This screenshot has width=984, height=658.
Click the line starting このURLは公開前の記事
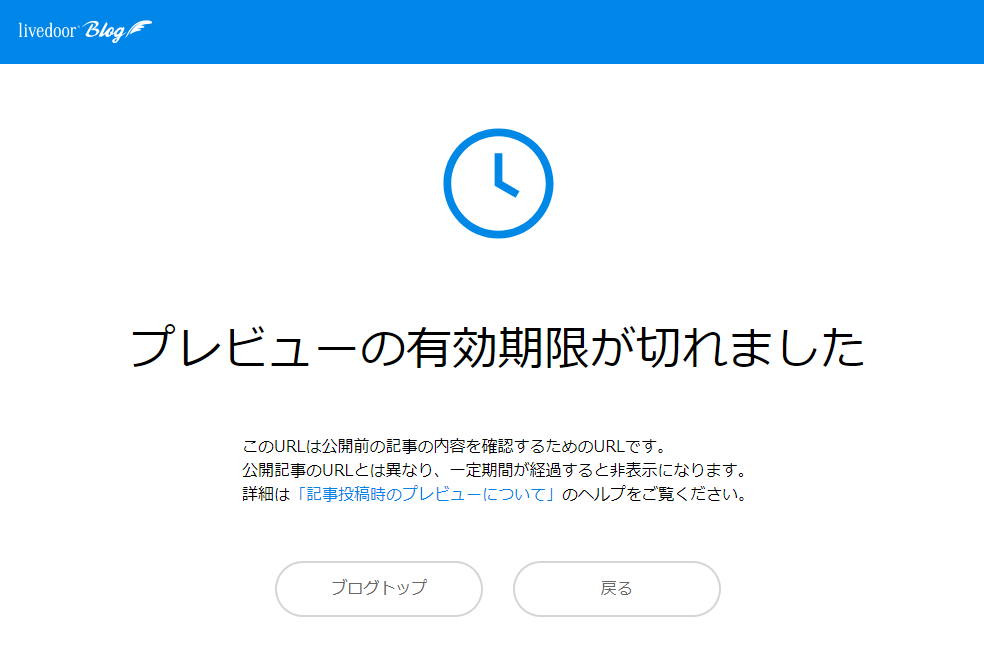(x=454, y=447)
